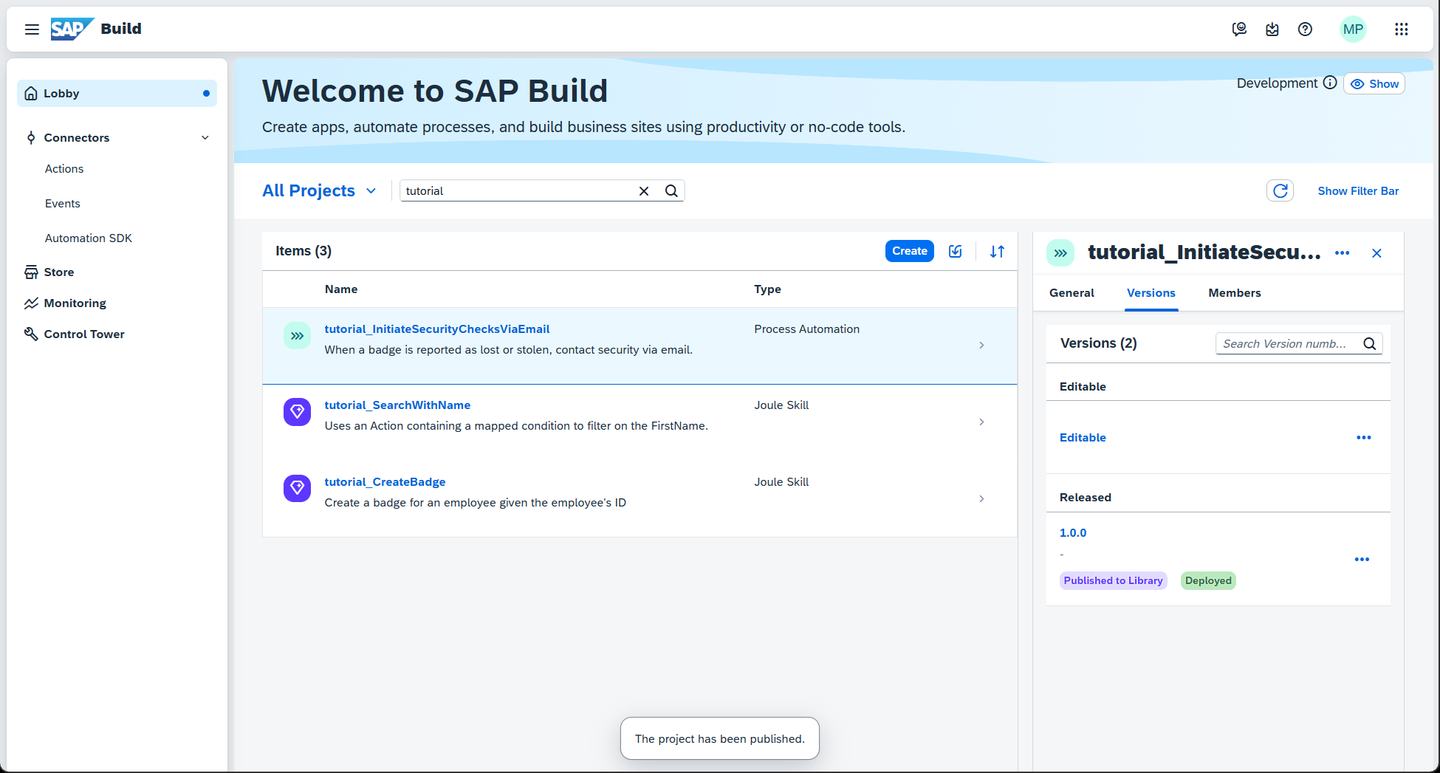The width and height of the screenshot is (1440, 773).
Task: Click the Development info icon
Action: tap(1330, 83)
